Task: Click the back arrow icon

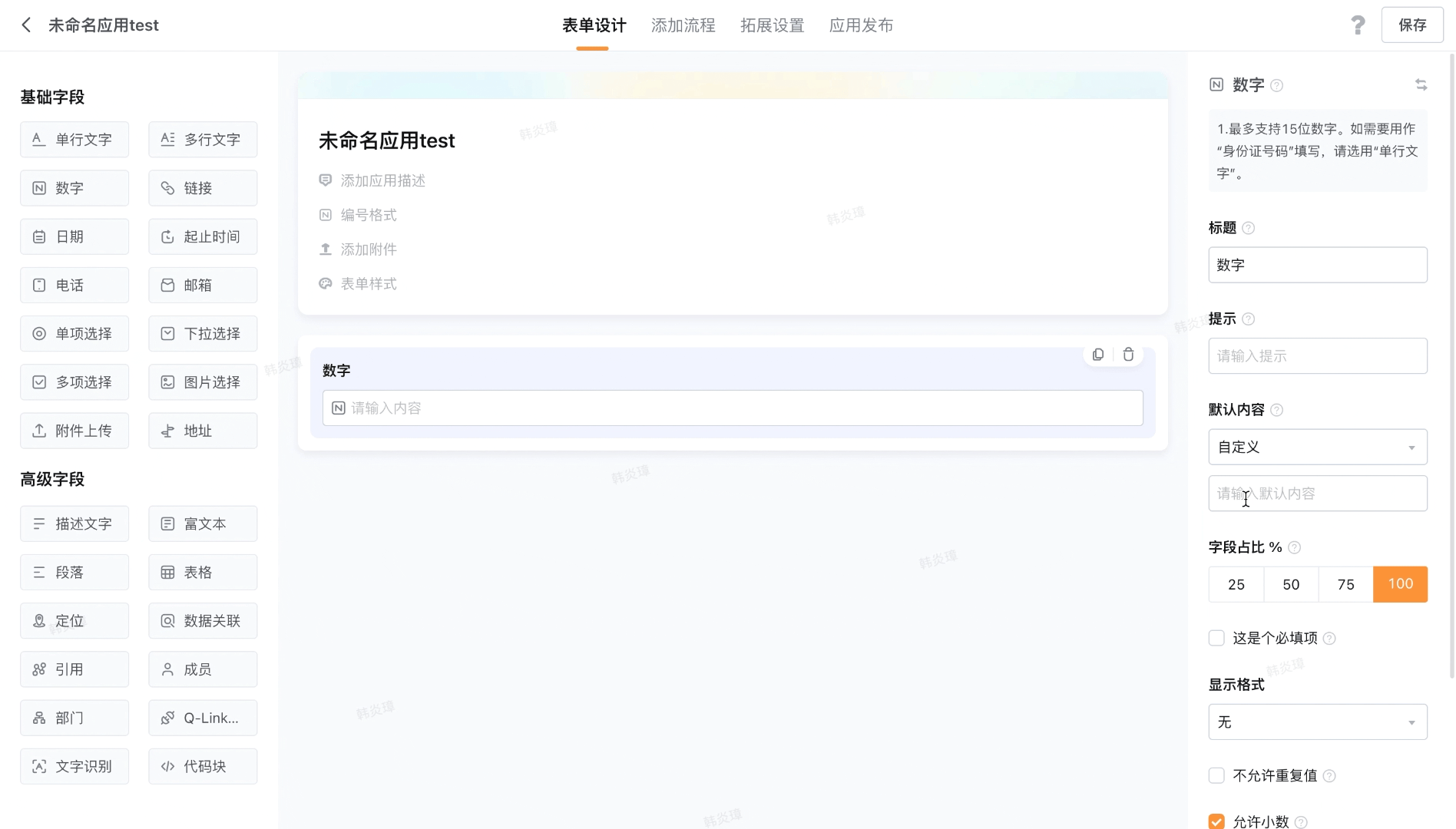Action: pyautogui.click(x=26, y=25)
